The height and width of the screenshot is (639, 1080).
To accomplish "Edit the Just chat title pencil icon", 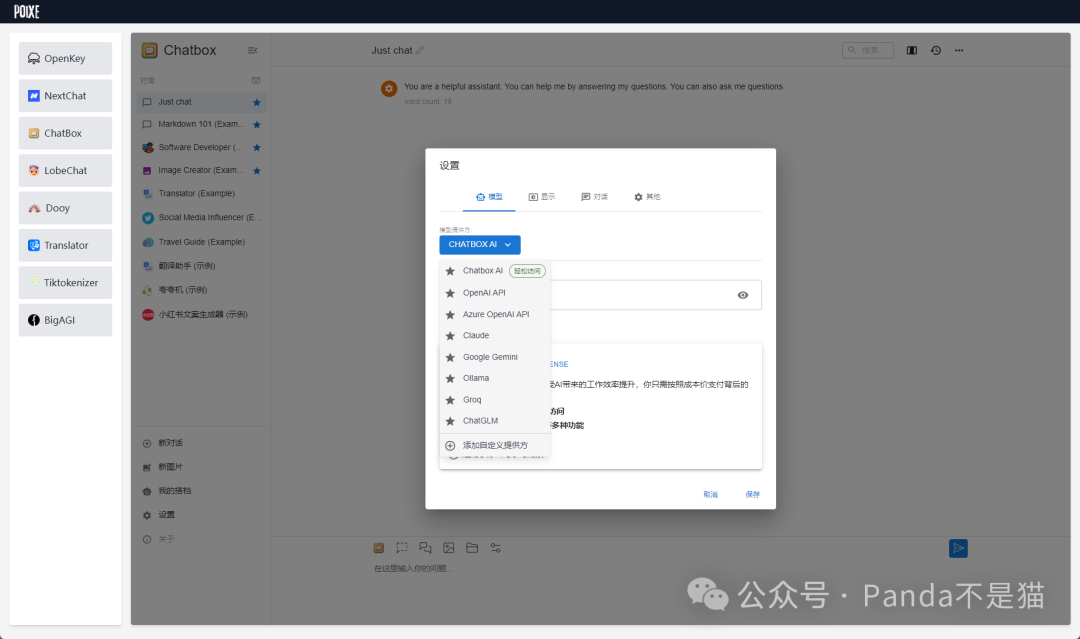I will (419, 50).
